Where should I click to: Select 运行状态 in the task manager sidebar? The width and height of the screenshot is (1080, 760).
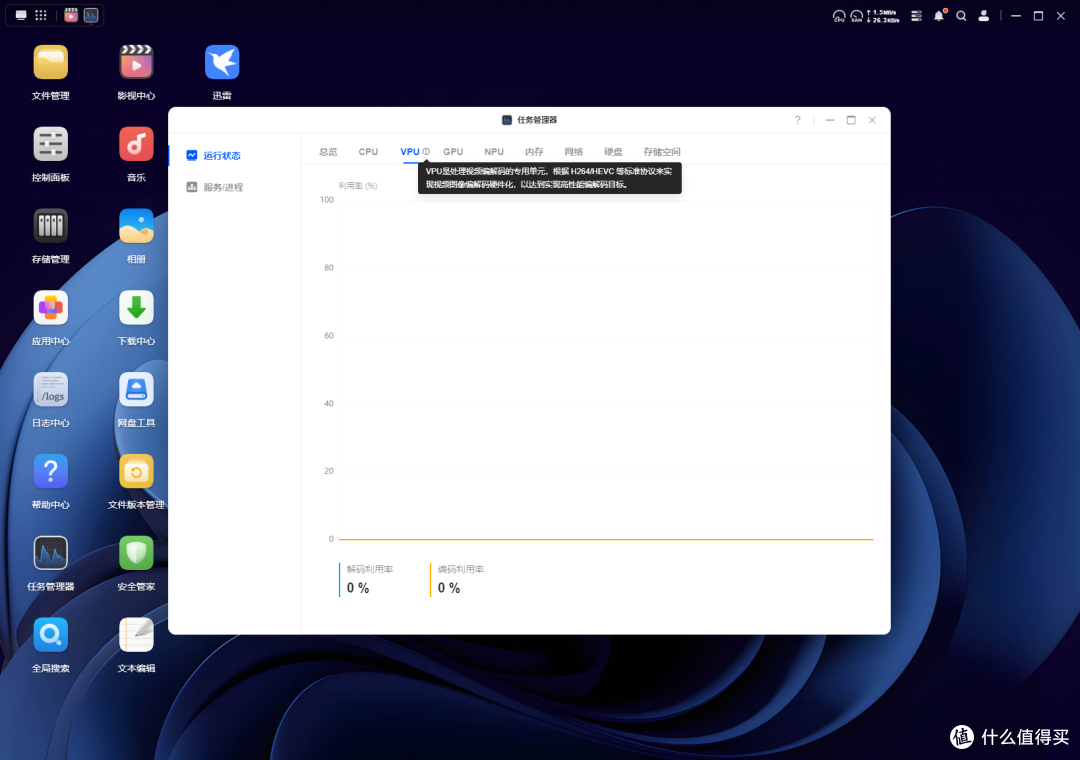222,156
